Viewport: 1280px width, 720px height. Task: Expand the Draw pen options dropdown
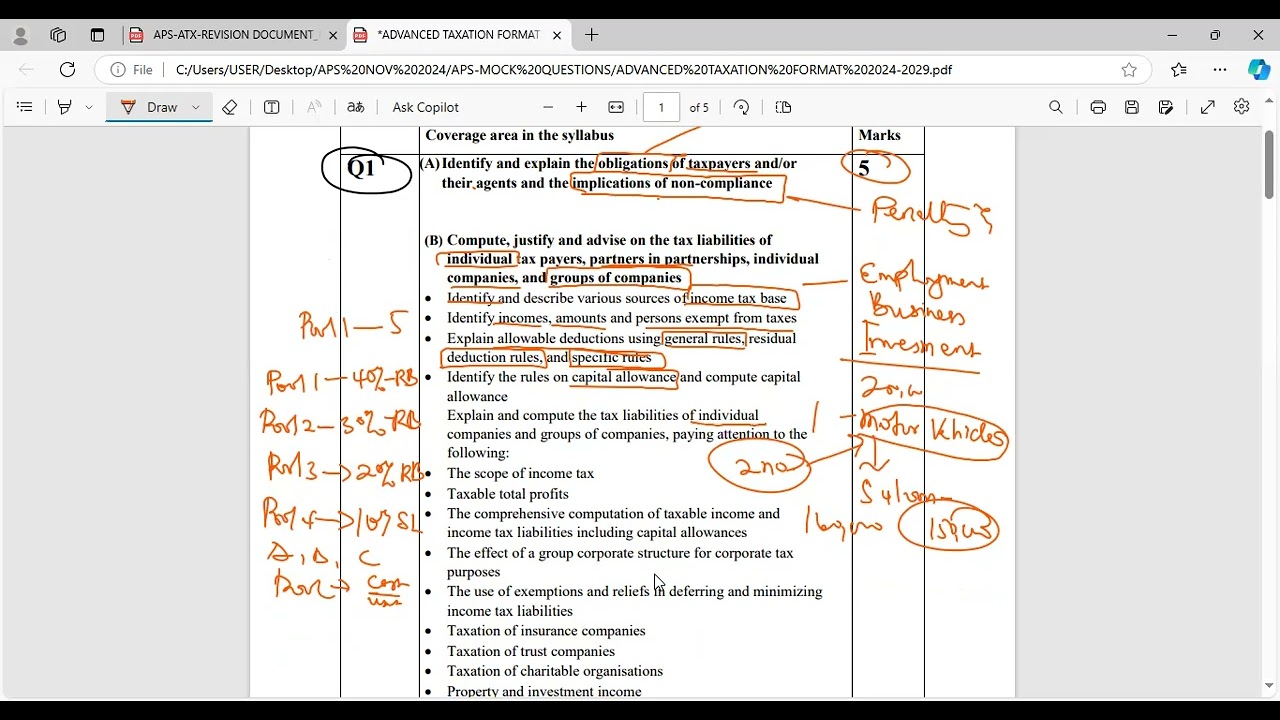click(196, 107)
